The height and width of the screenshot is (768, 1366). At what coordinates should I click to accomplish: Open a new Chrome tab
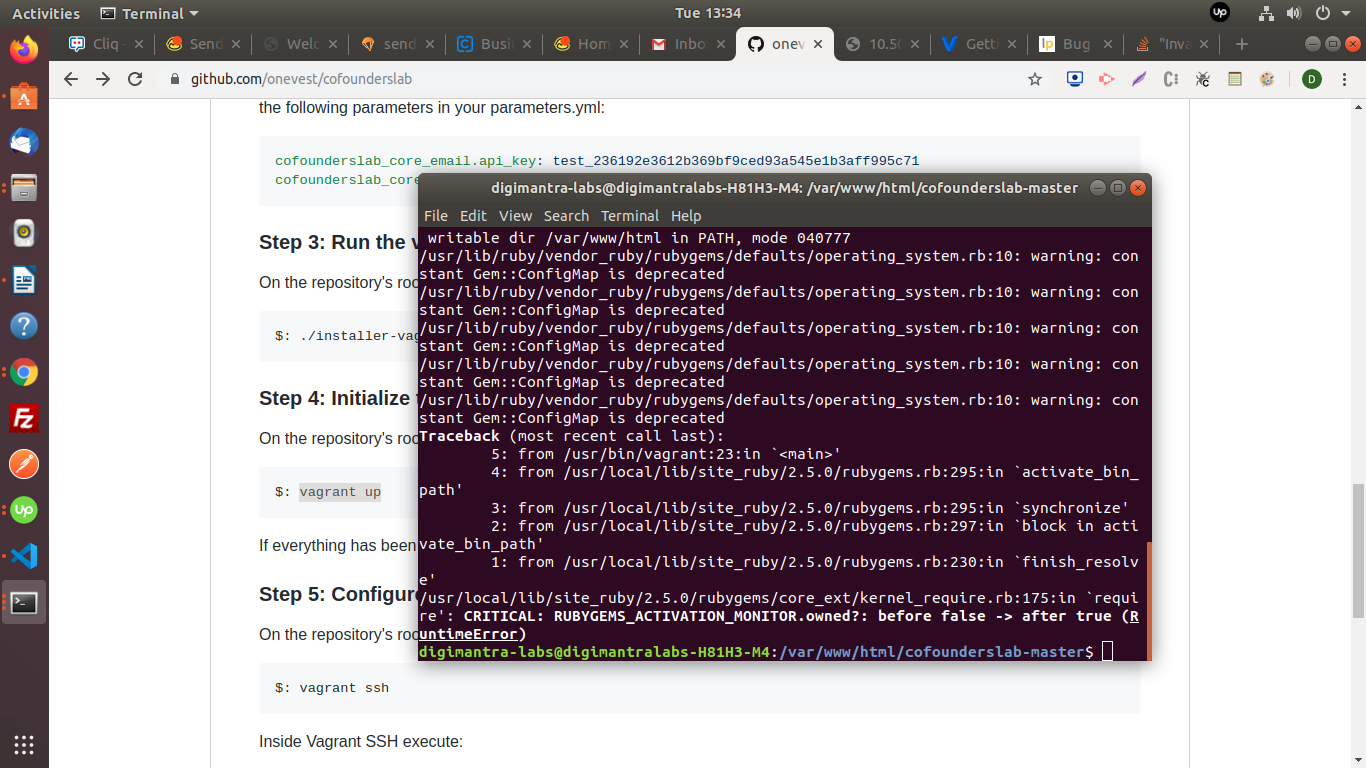(1242, 44)
